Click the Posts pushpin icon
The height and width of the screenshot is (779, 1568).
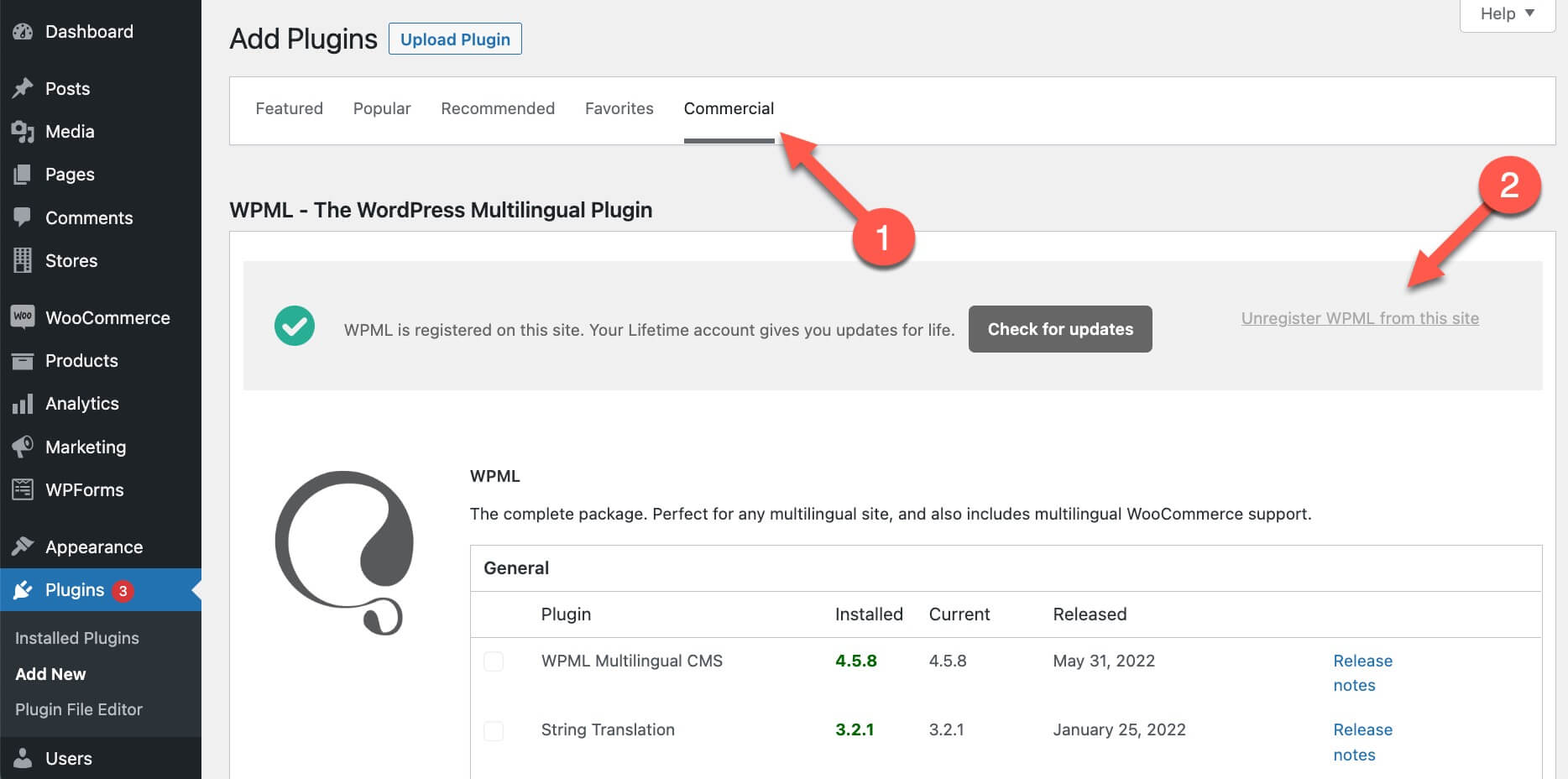pos(23,88)
